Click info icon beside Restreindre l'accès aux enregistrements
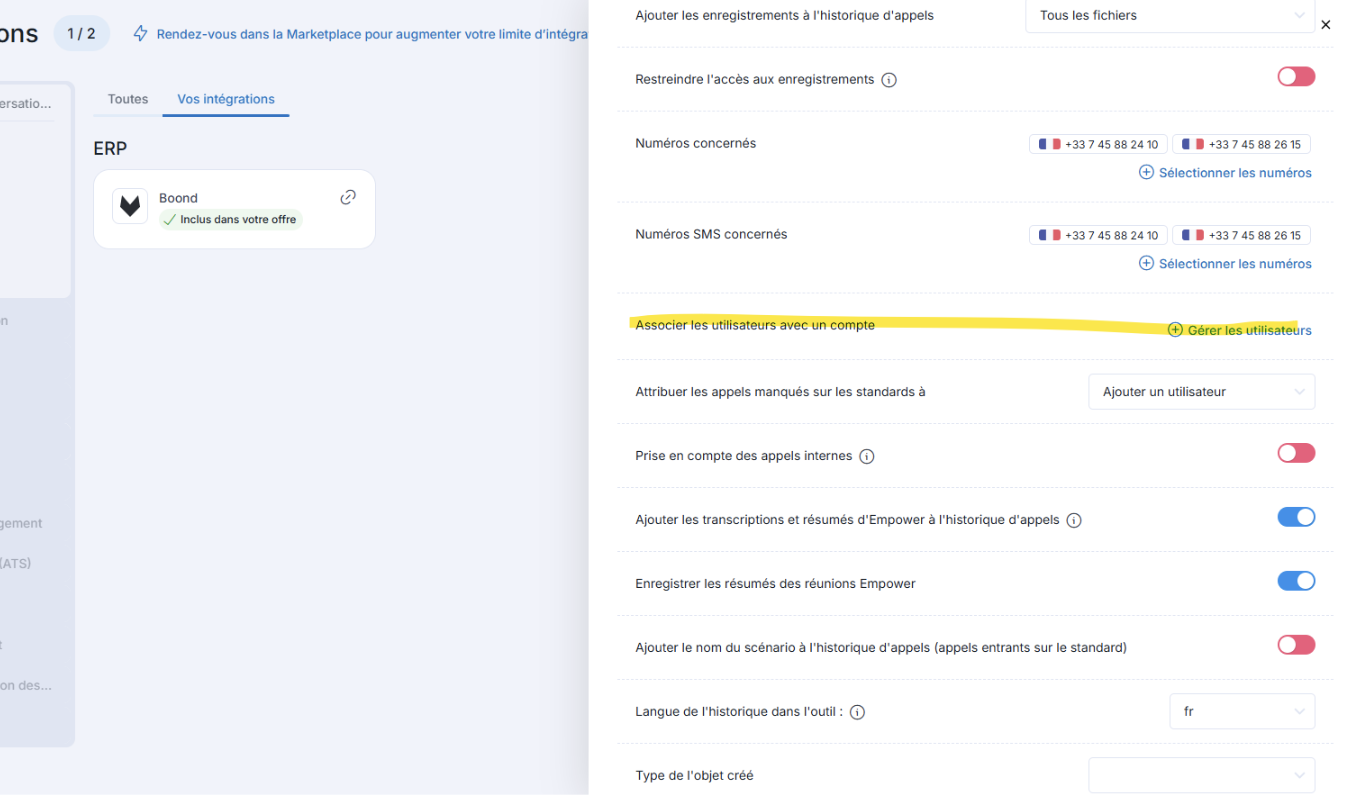 point(888,80)
